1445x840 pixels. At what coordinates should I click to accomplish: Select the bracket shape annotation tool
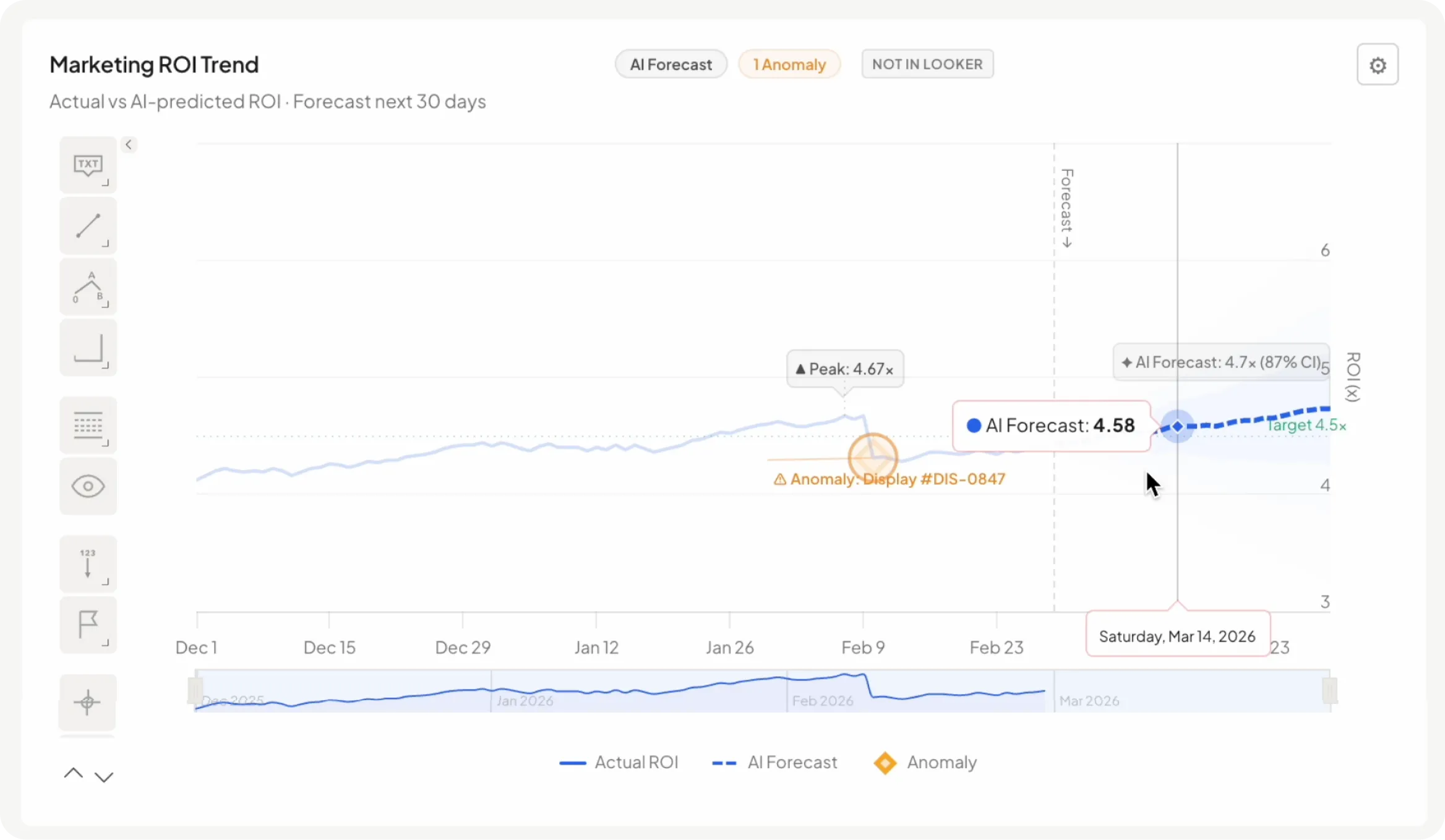pos(88,348)
